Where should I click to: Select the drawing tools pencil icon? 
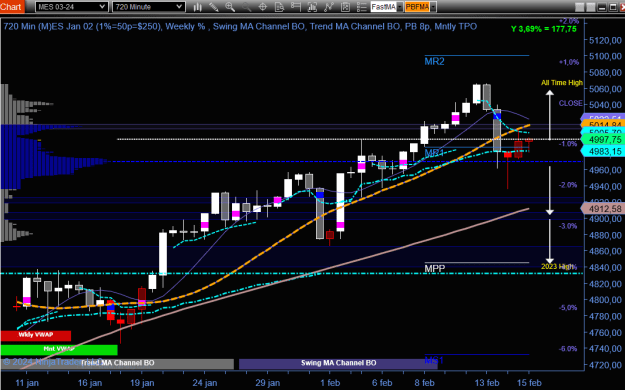pos(214,7)
